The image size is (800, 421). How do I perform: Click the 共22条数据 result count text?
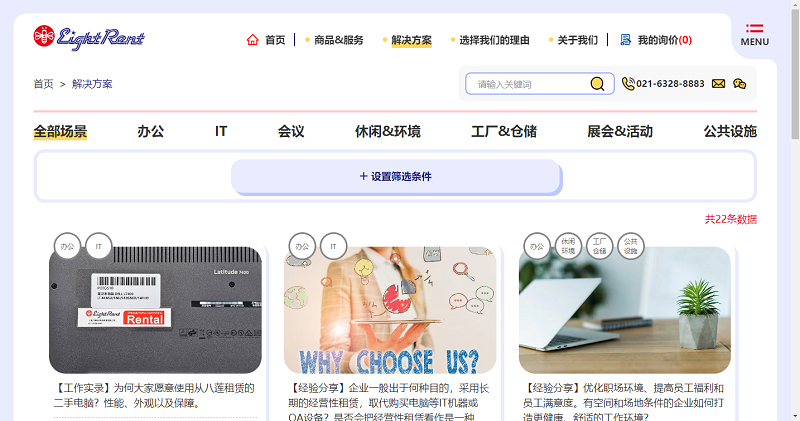[731, 219]
